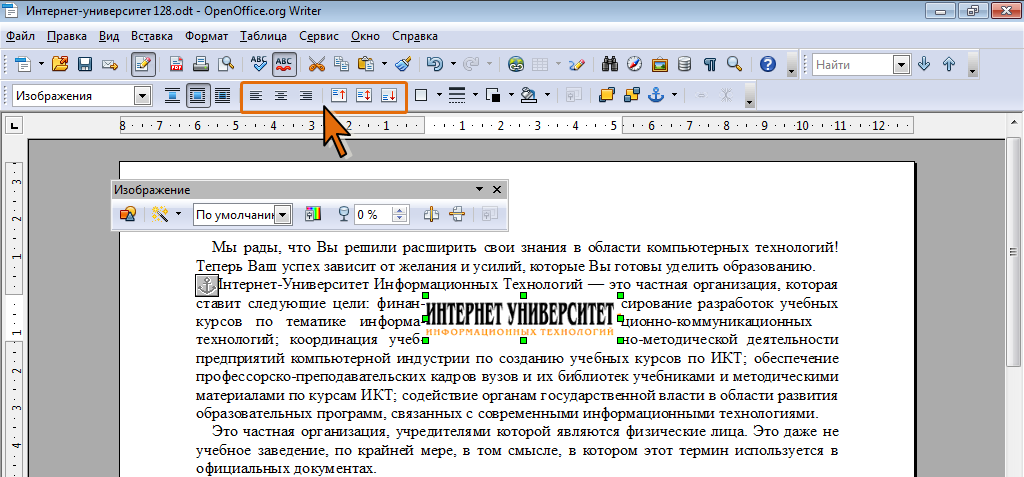The width and height of the screenshot is (1024, 477).
Task: Turn wrap off for the image
Action: [172, 96]
